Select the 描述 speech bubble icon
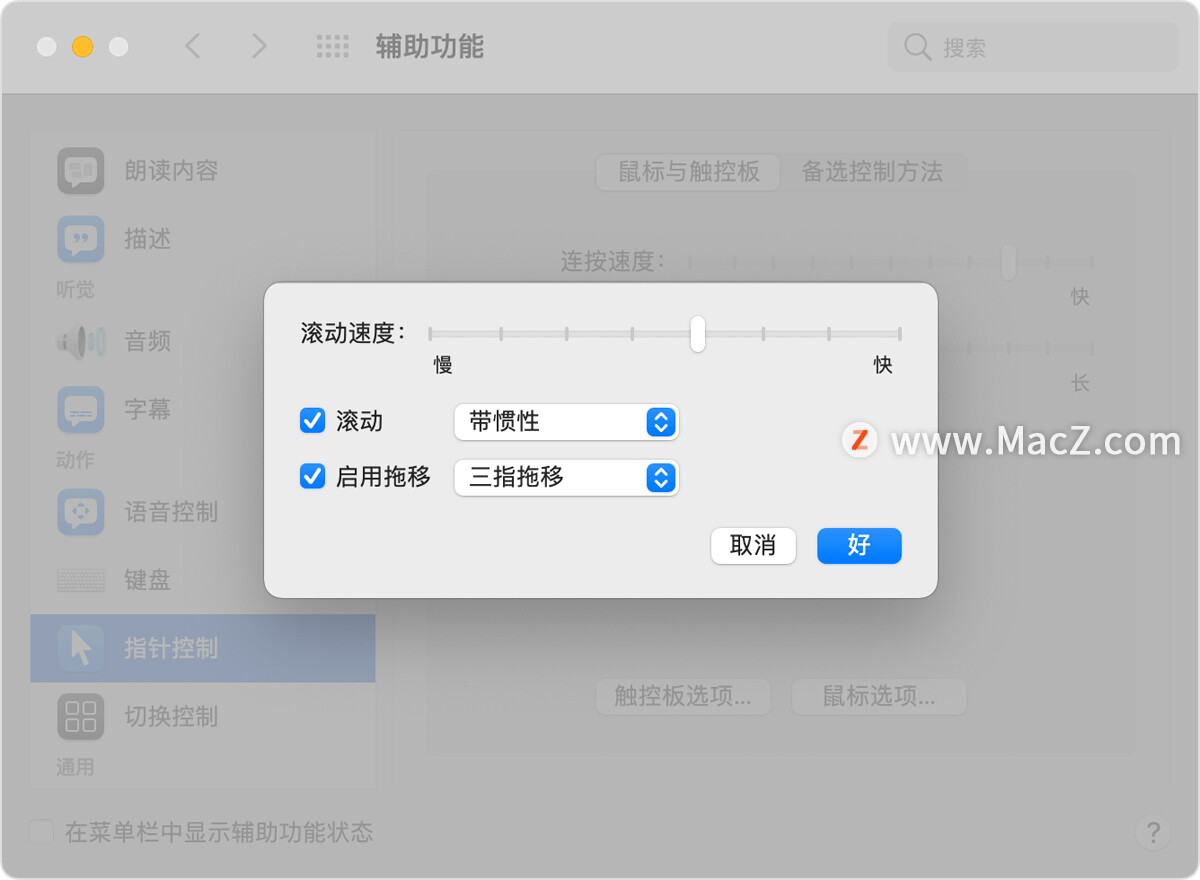 tap(81, 239)
